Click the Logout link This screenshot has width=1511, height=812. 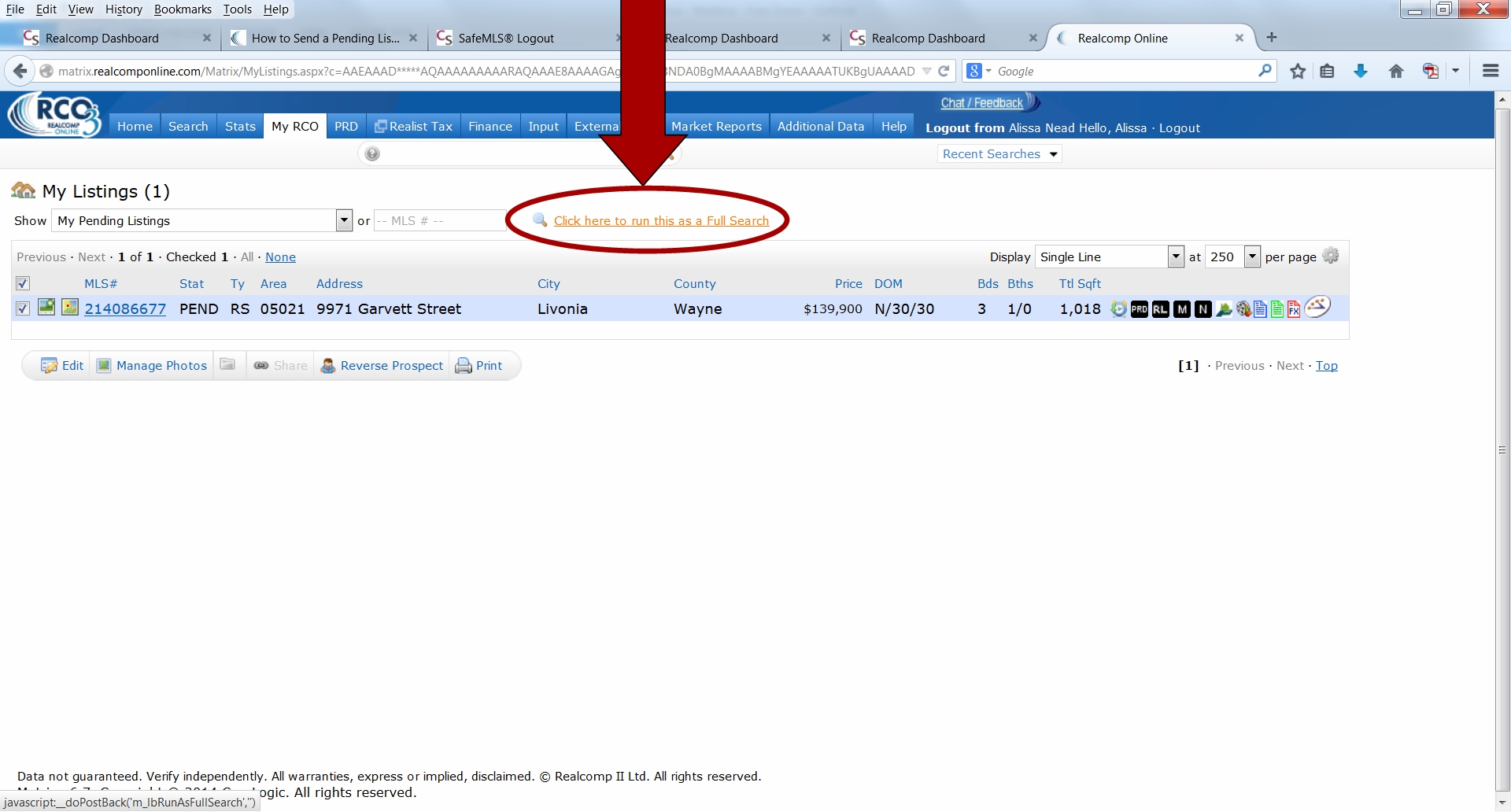(1179, 128)
